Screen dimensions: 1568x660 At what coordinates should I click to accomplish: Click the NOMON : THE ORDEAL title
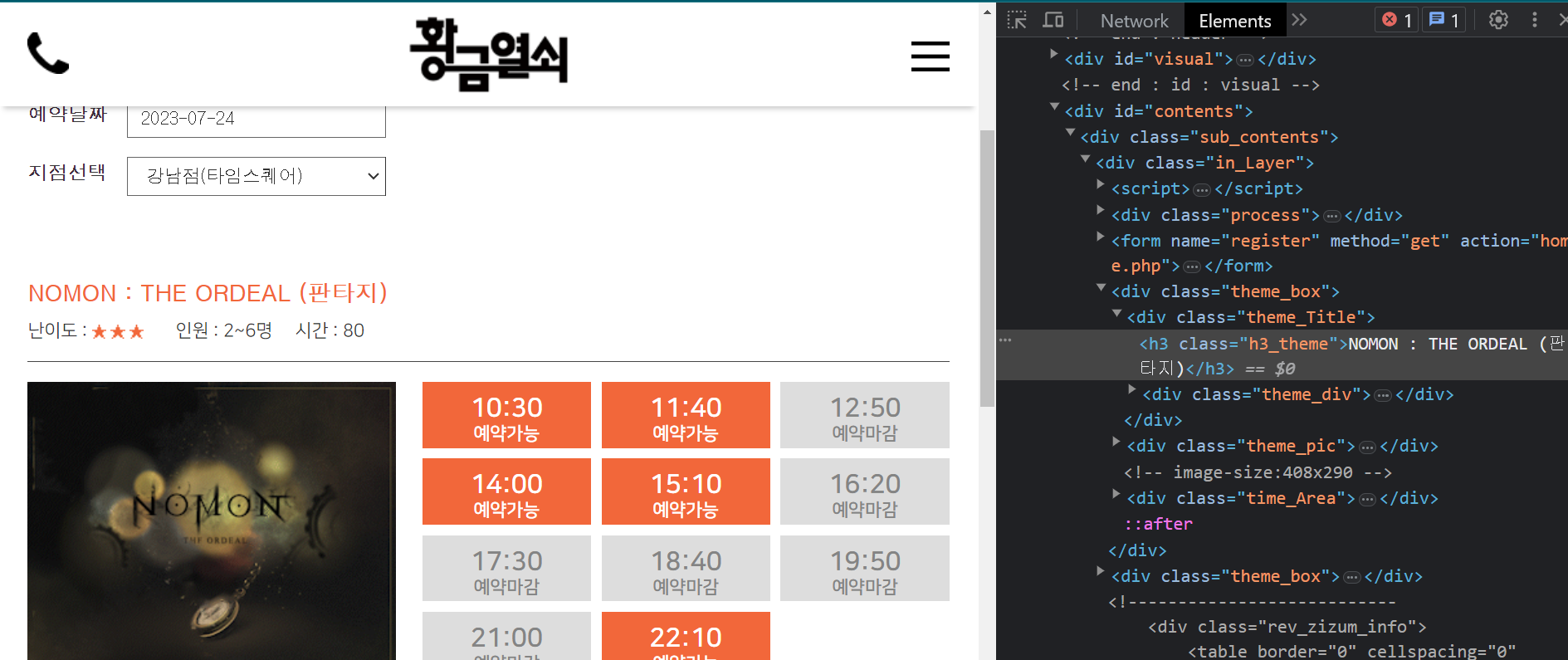pyautogui.click(x=208, y=293)
